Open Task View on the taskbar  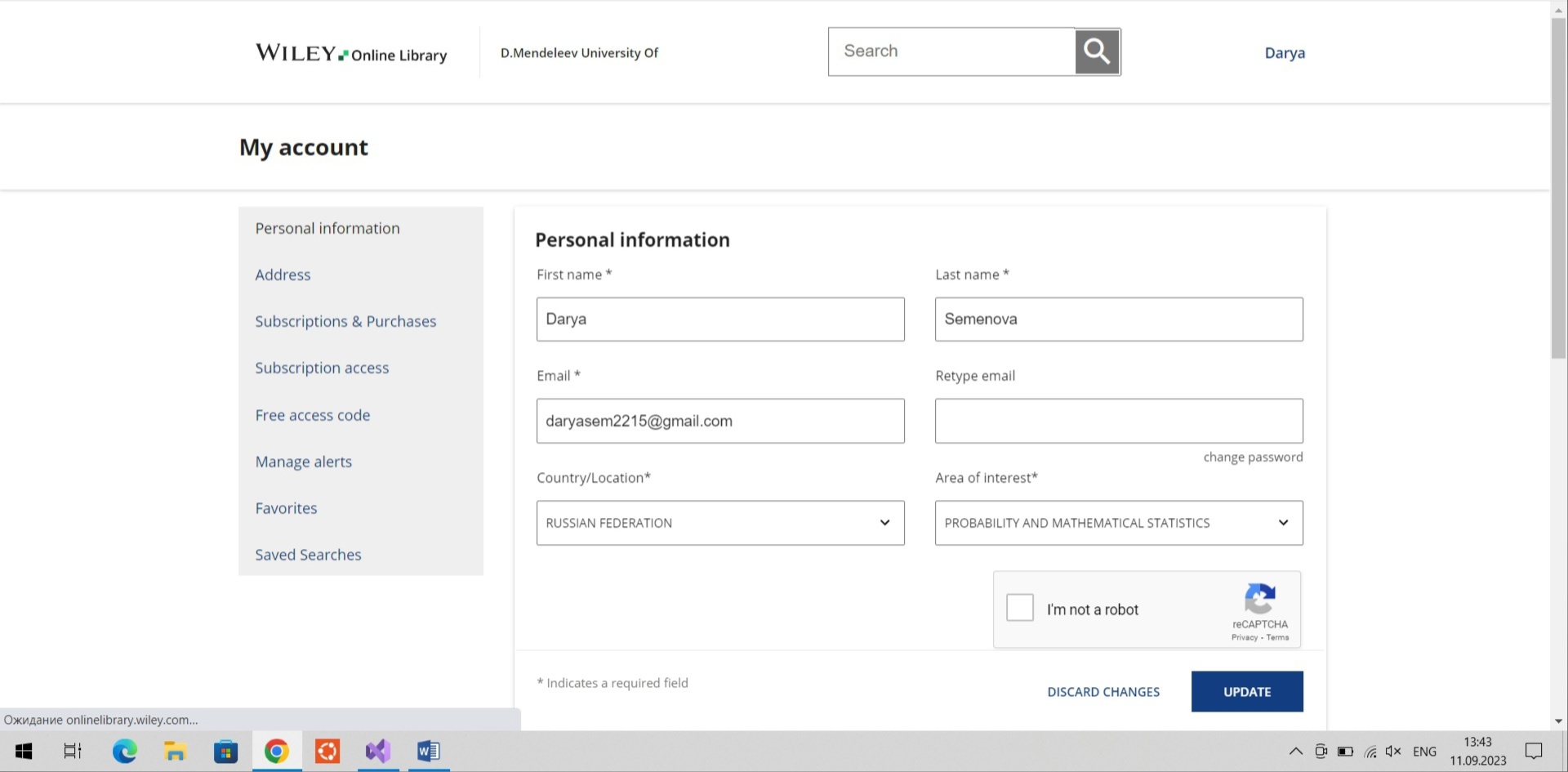point(73,751)
